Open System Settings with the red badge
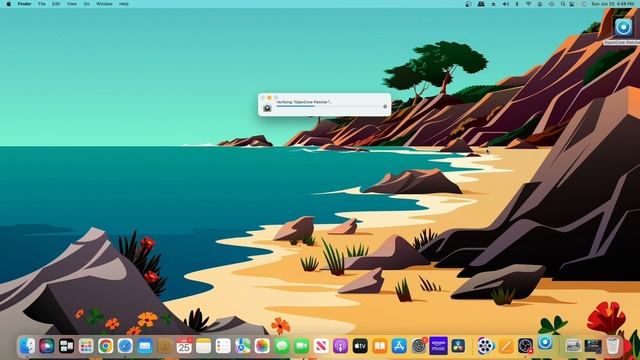 (419, 346)
